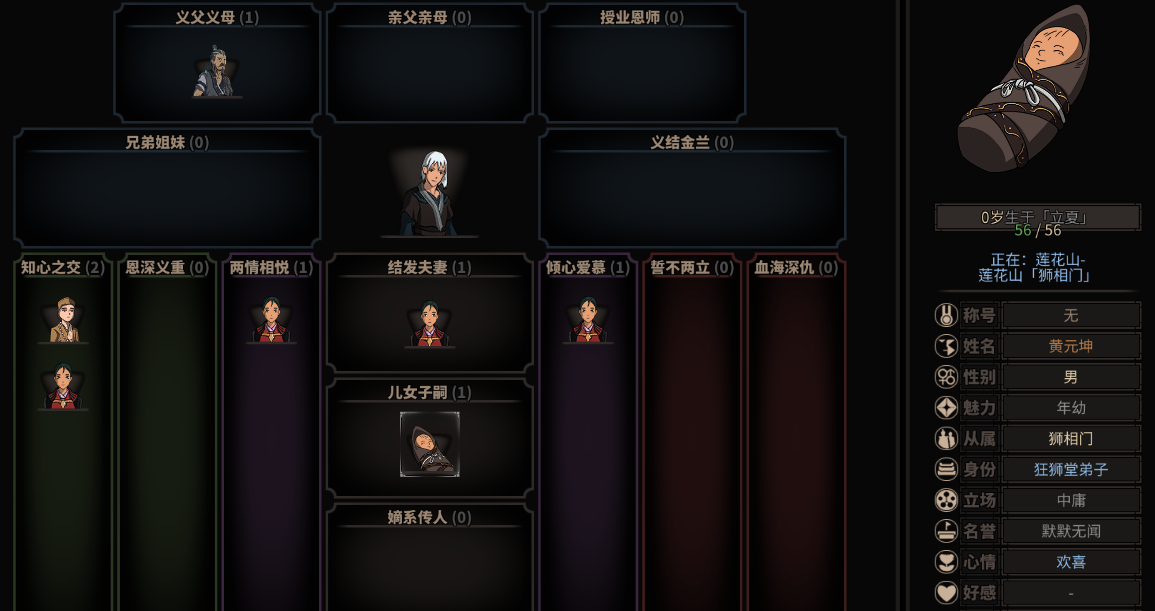Image resolution: width=1155 pixels, height=611 pixels.
Task: Select the swaddled baby in 儿女子嗣
Action: (429, 444)
